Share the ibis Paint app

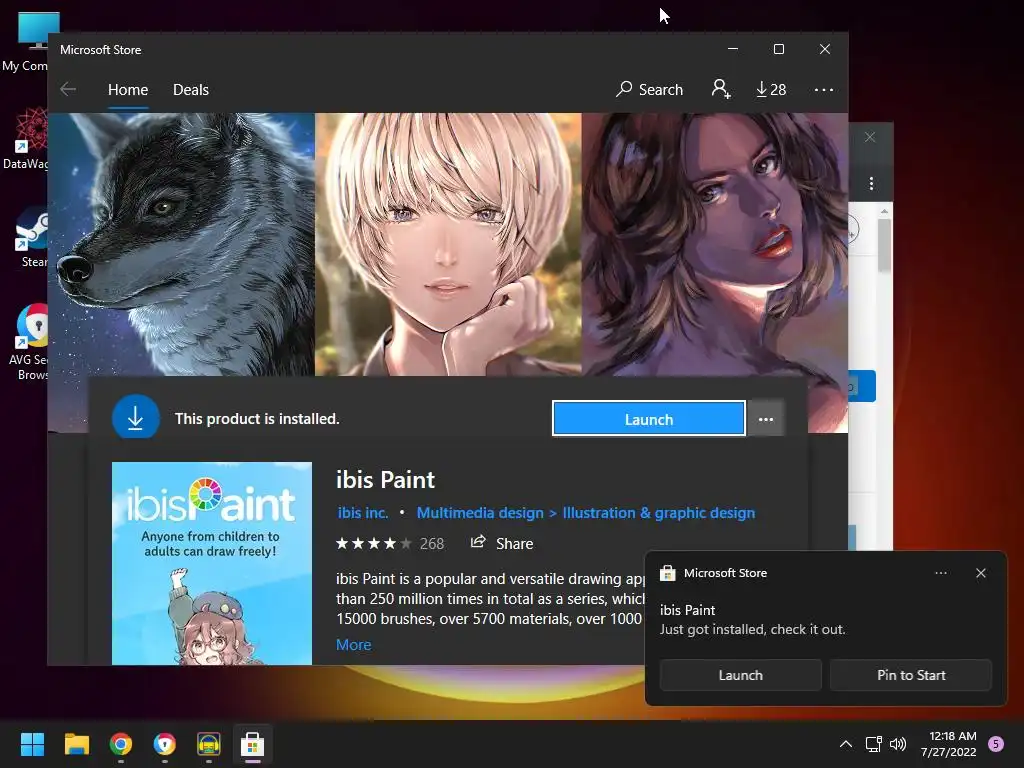502,543
